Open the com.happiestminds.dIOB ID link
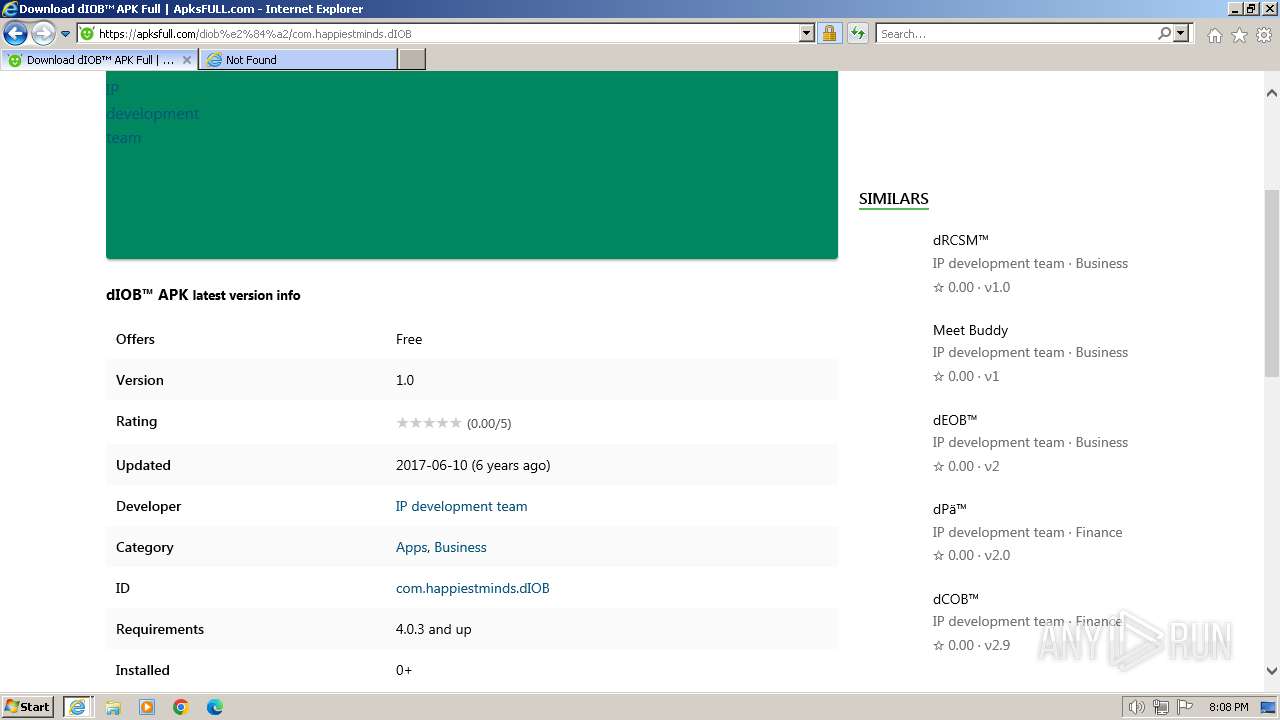The width and height of the screenshot is (1280, 720). (x=472, y=588)
